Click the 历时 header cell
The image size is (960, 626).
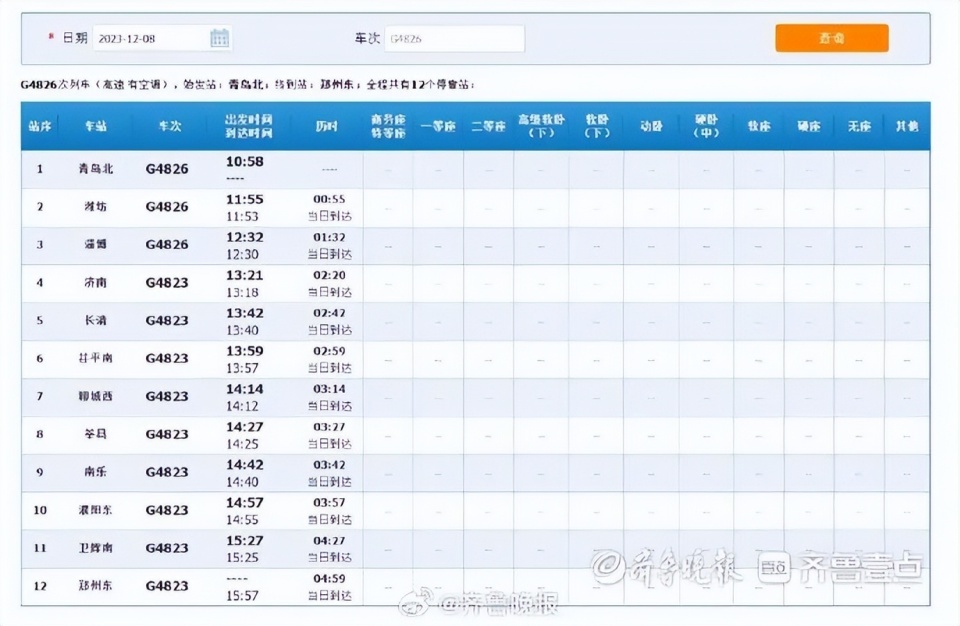(x=328, y=126)
